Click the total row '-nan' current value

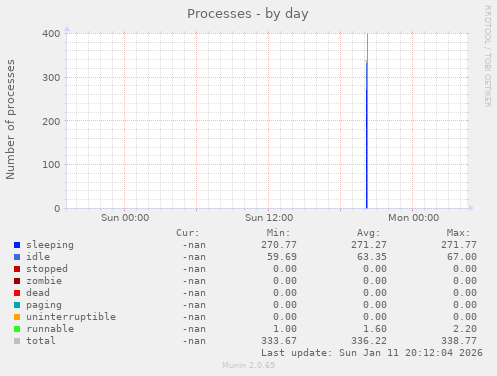tap(194, 341)
